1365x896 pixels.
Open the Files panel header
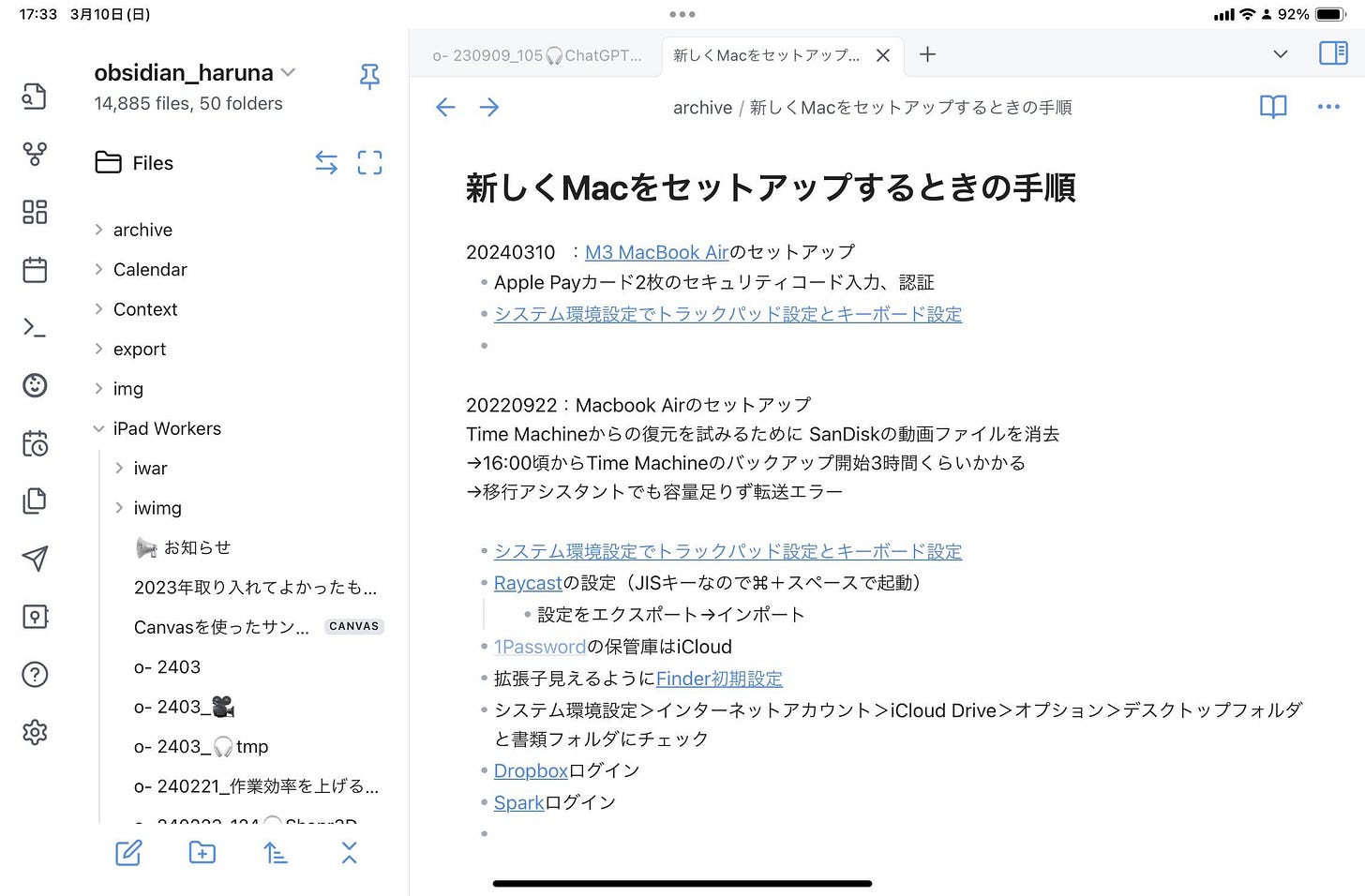(x=134, y=163)
